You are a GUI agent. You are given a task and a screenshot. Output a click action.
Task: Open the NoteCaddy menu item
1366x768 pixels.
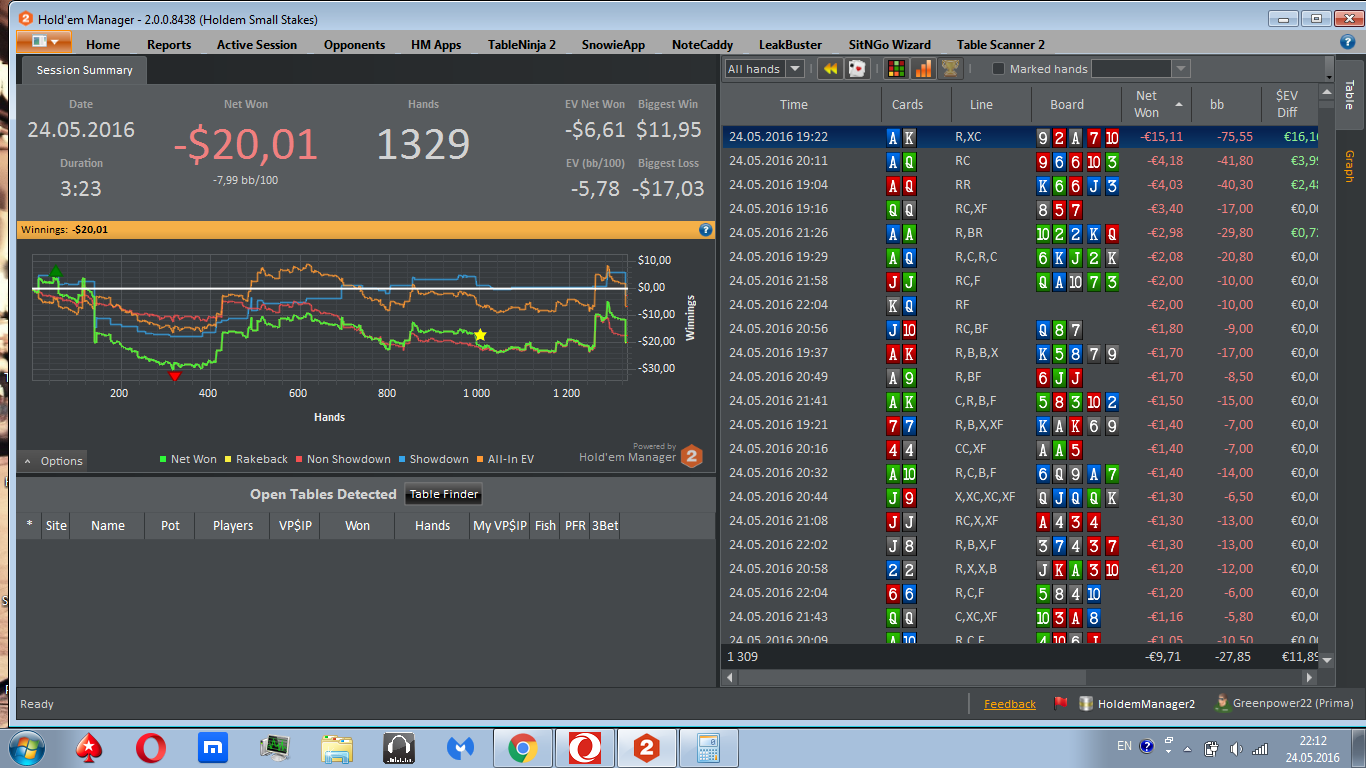(702, 44)
